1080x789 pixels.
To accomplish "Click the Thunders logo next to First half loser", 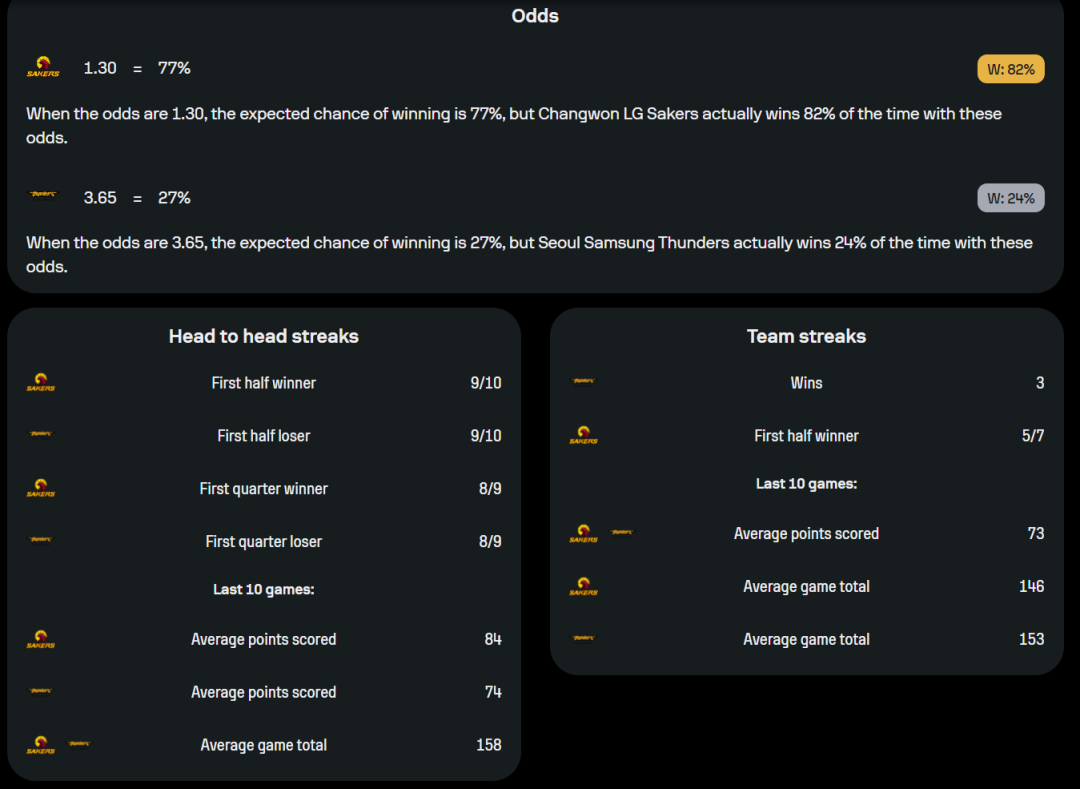I will [41, 434].
